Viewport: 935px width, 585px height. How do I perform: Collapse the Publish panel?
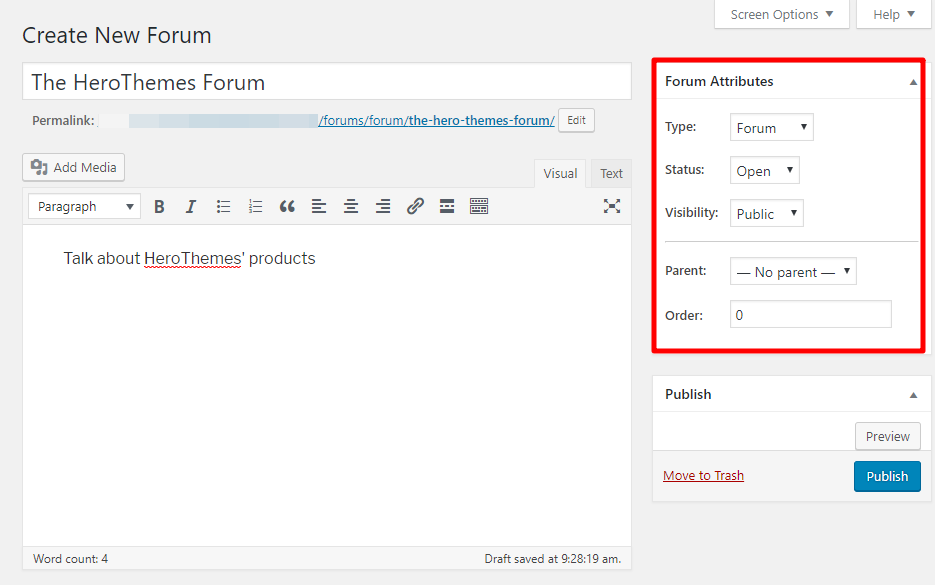click(x=913, y=395)
